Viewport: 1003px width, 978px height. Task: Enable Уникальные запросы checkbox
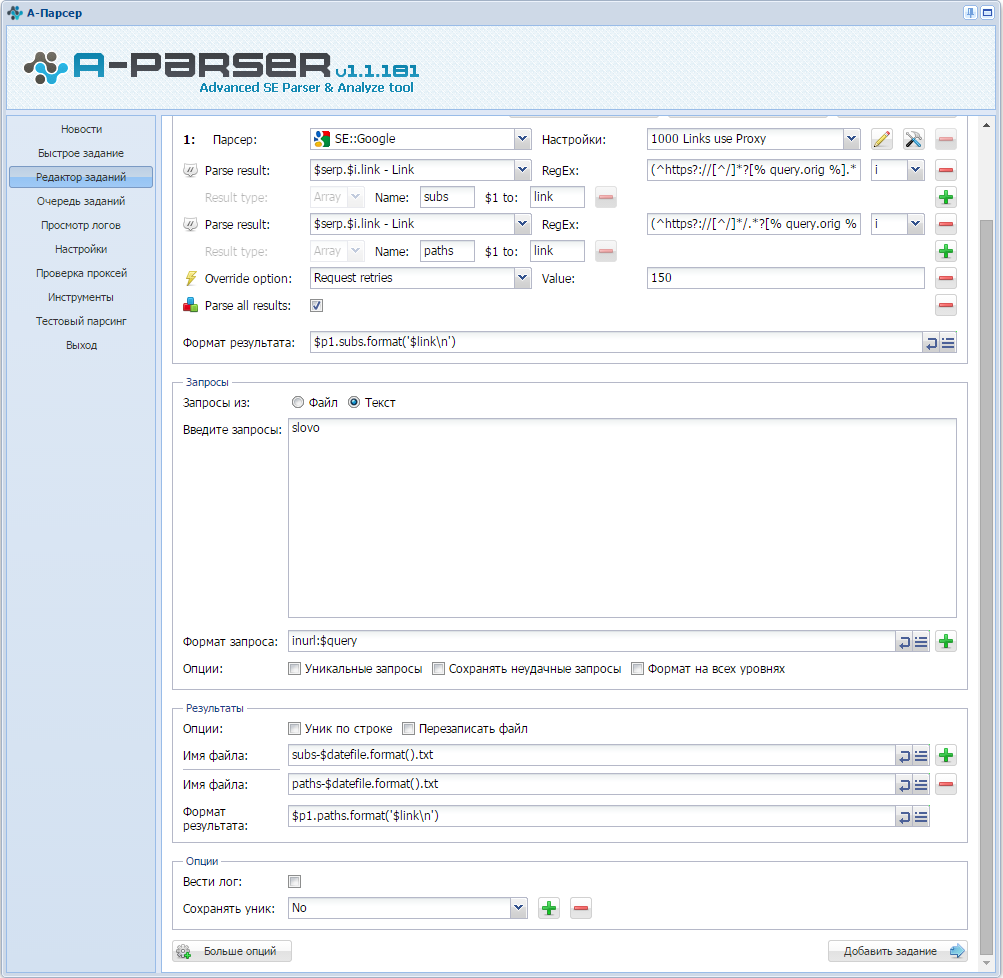point(294,669)
